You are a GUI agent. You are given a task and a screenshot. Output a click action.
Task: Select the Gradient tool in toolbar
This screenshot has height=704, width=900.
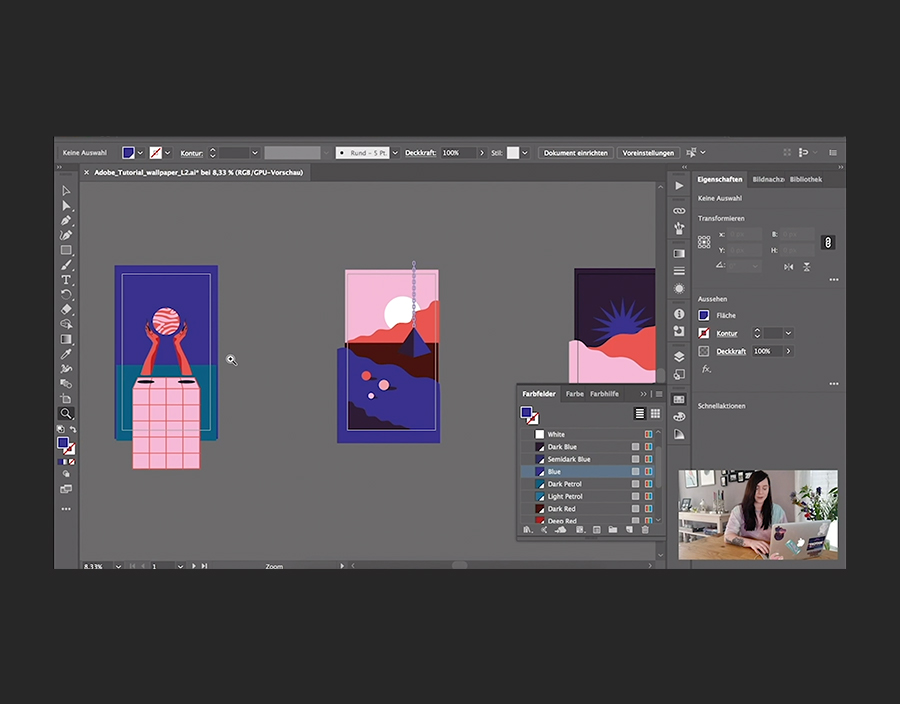[x=66, y=339]
